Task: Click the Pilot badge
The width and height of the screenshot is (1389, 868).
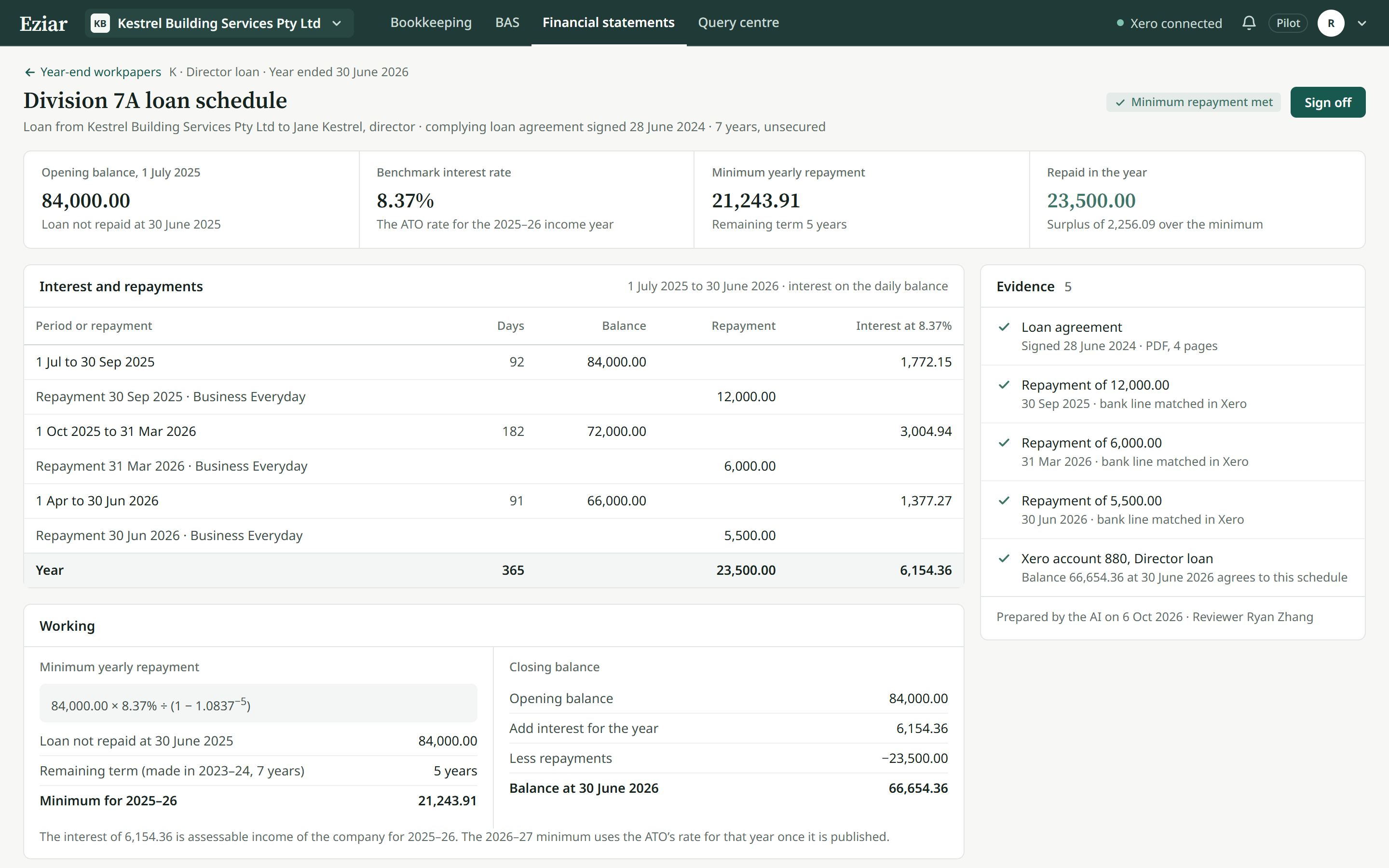Action: [1287, 24]
